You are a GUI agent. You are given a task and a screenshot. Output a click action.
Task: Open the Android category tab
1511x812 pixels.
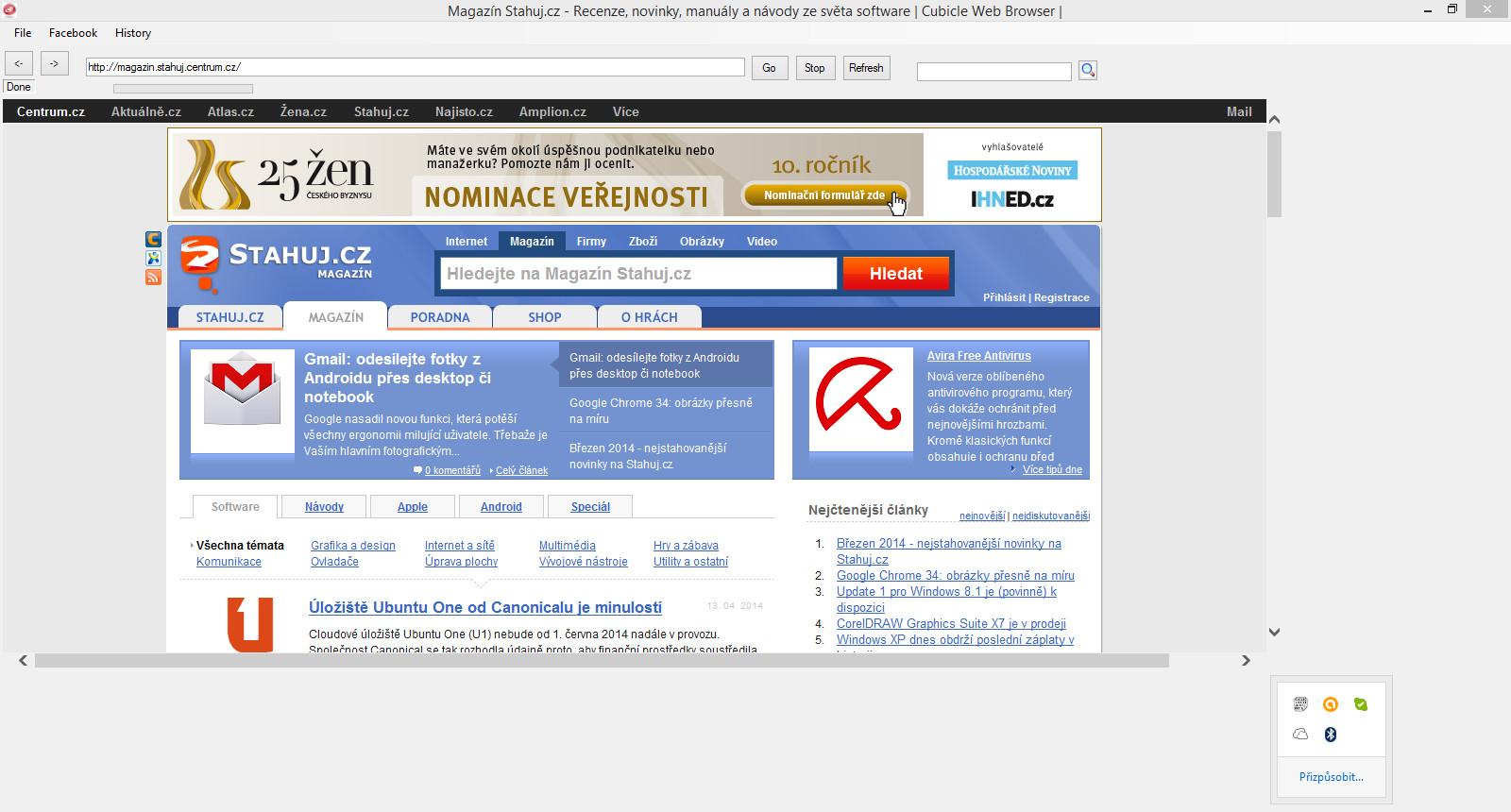[x=501, y=507]
